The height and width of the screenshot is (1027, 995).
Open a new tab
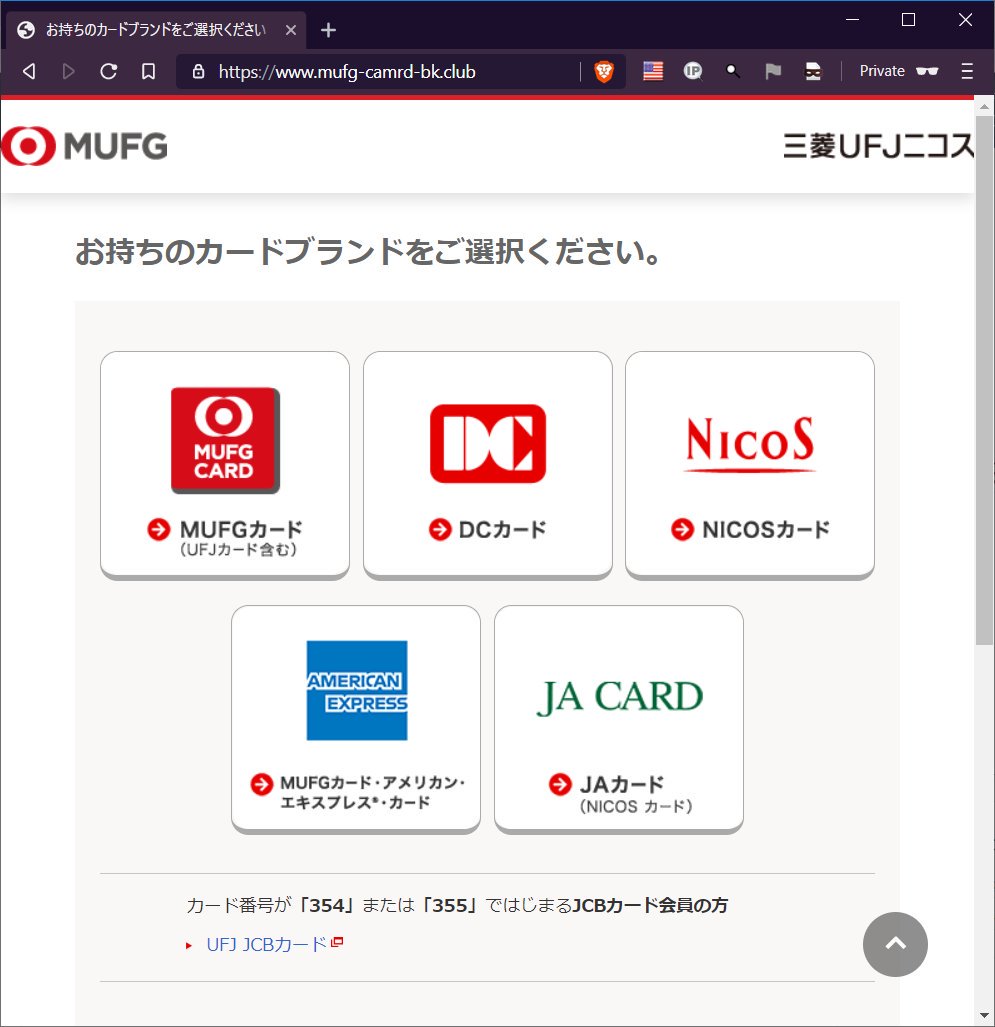pyautogui.click(x=328, y=30)
